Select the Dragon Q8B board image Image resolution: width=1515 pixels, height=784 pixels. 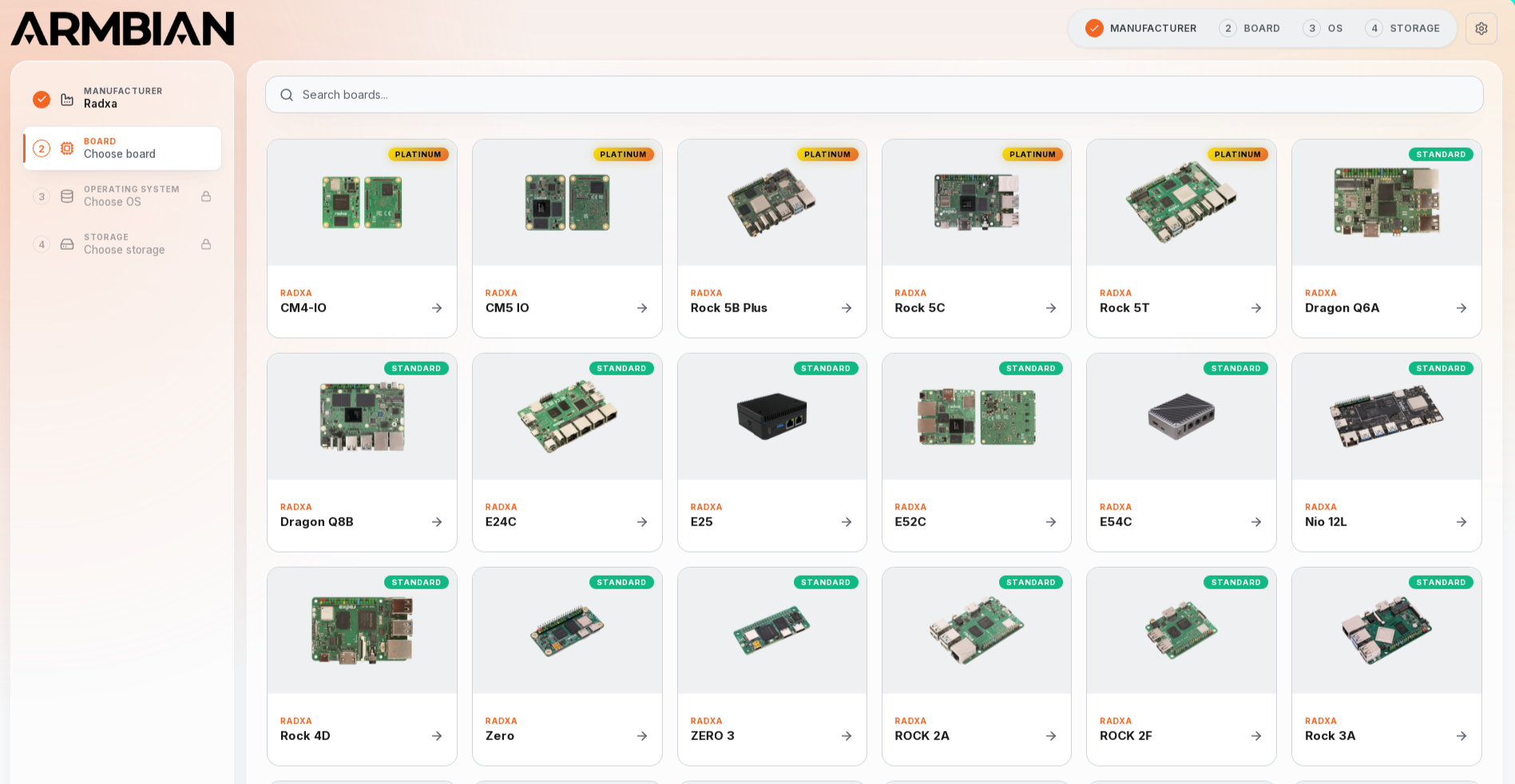click(362, 417)
